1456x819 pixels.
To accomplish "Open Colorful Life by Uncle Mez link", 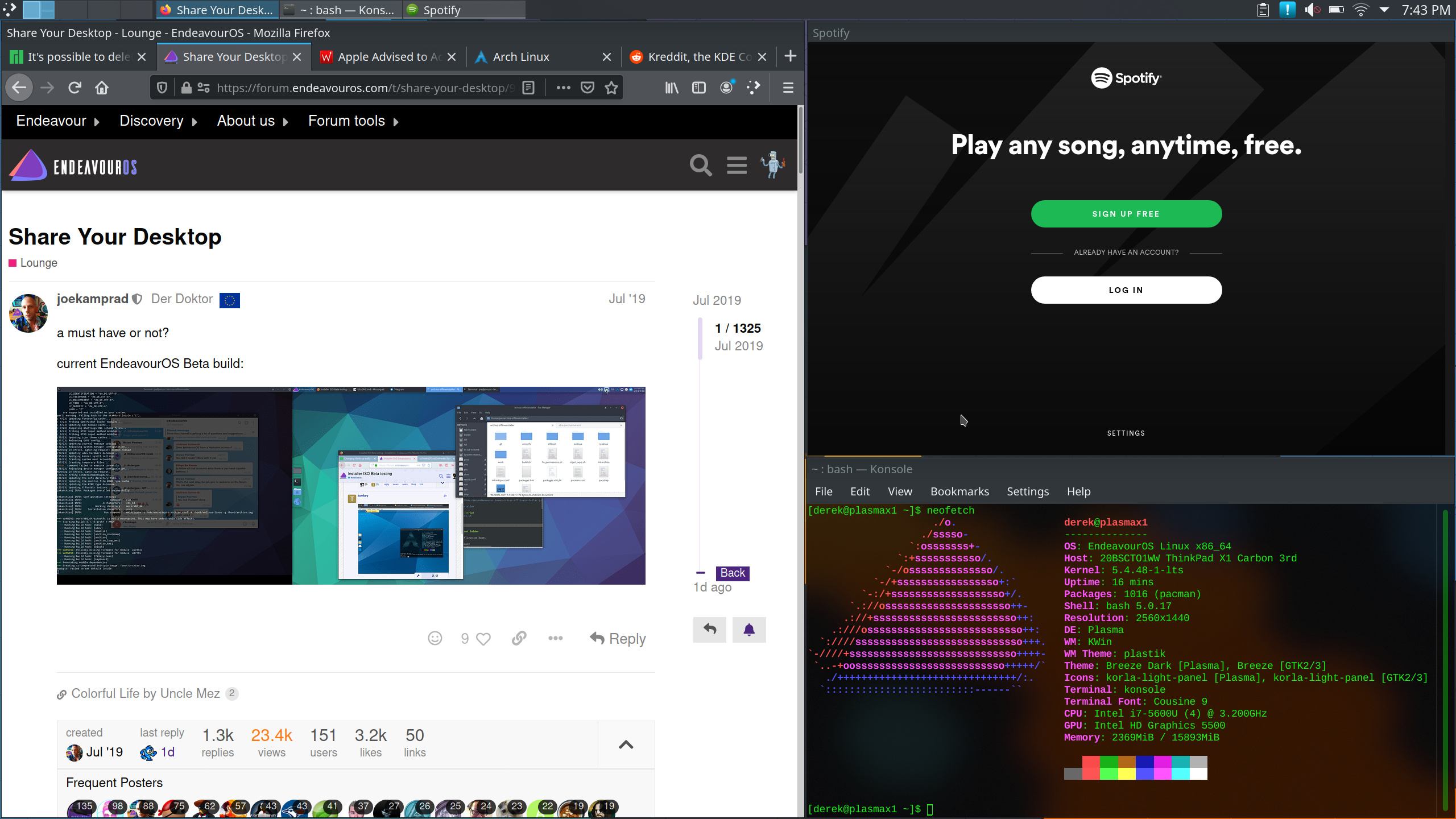I will tap(146, 693).
